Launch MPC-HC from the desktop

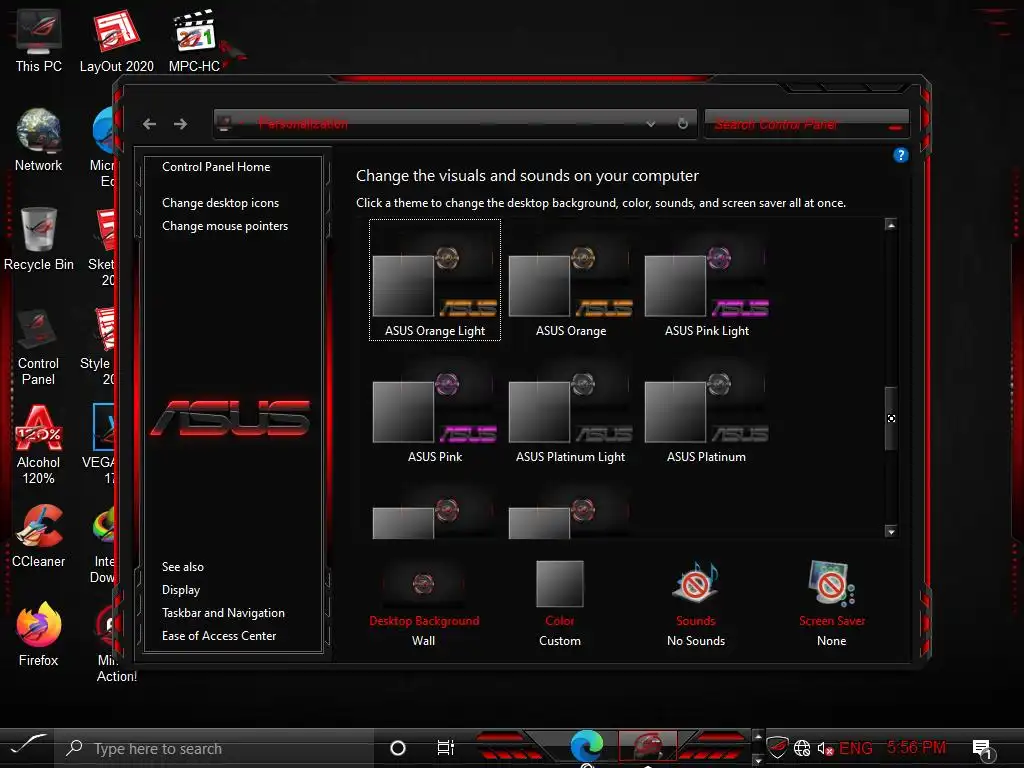coord(194,40)
